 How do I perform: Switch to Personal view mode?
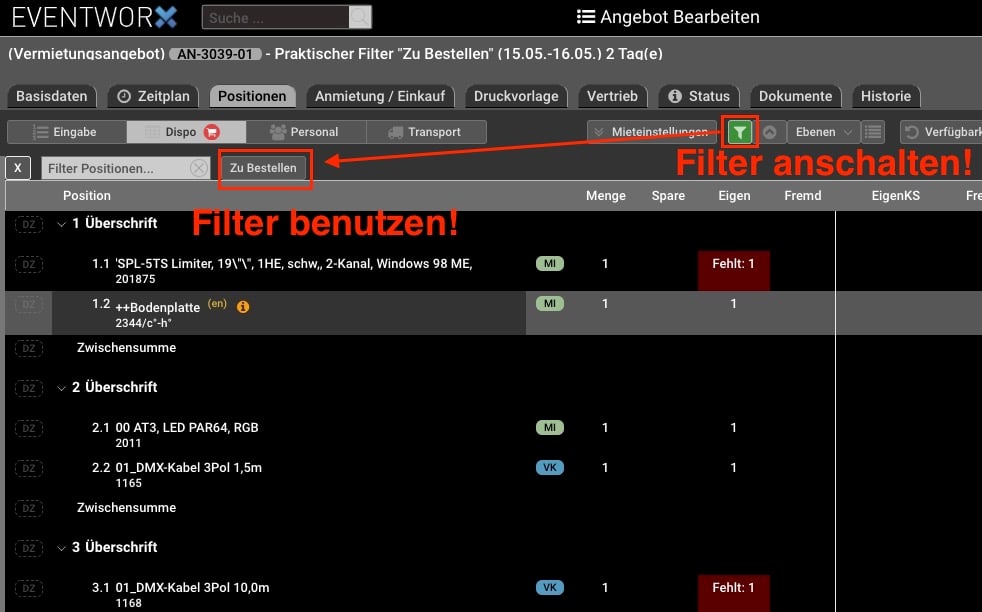click(x=304, y=132)
